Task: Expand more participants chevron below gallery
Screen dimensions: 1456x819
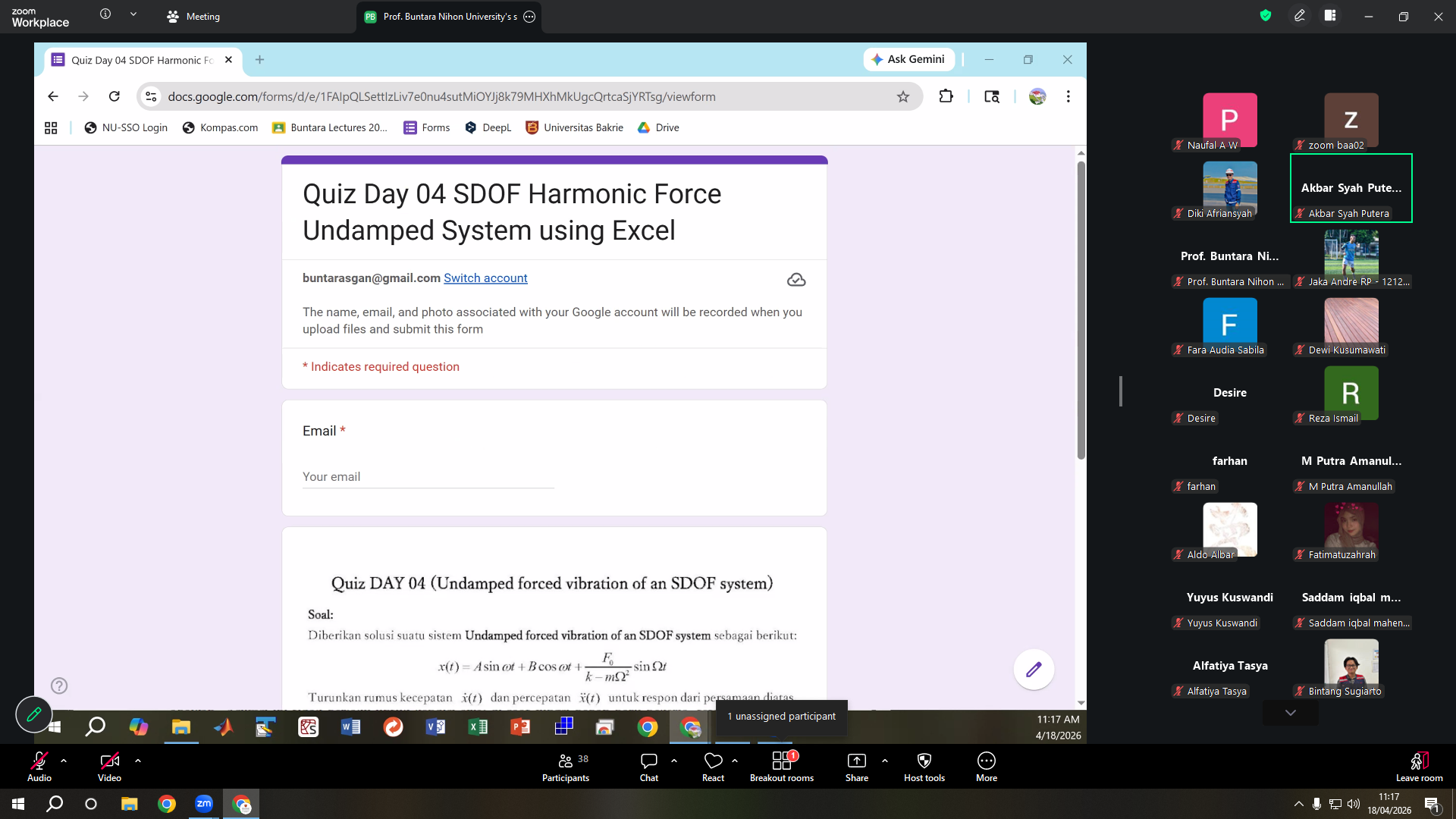Action: pos(1291,713)
